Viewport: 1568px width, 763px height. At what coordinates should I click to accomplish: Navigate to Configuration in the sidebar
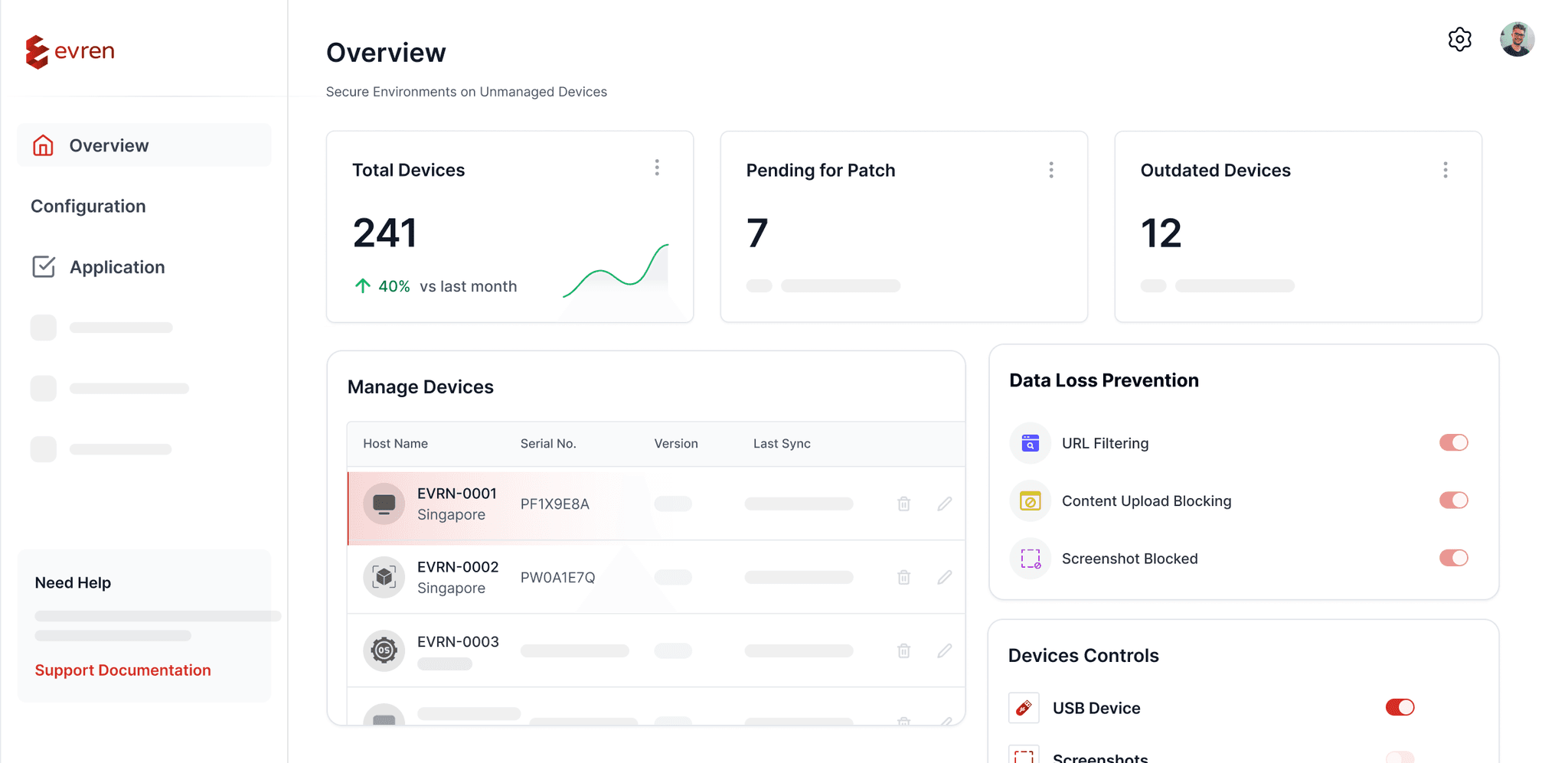88,206
